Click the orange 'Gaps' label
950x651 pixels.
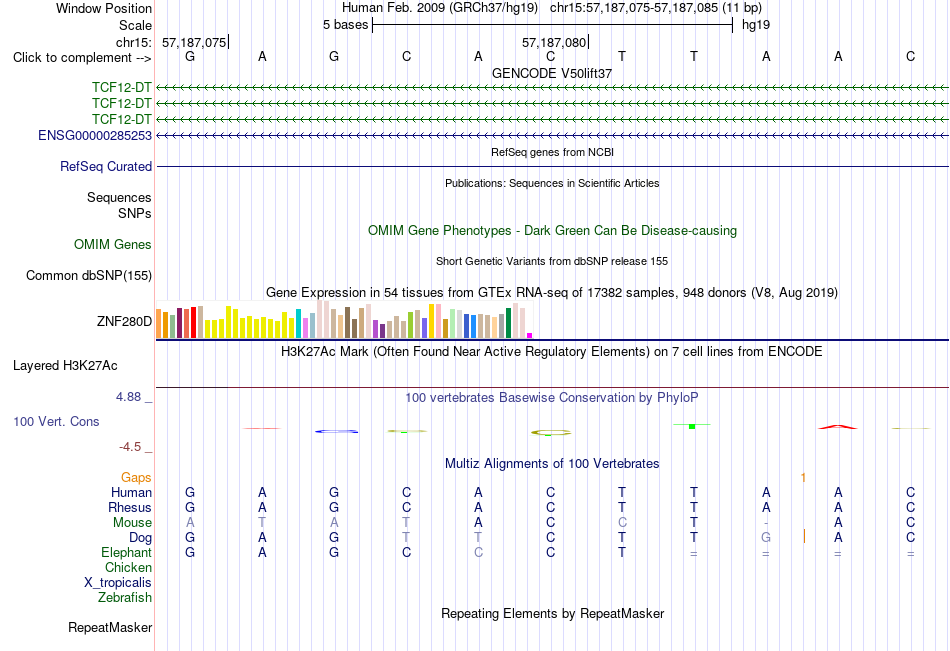pyautogui.click(x=136, y=478)
